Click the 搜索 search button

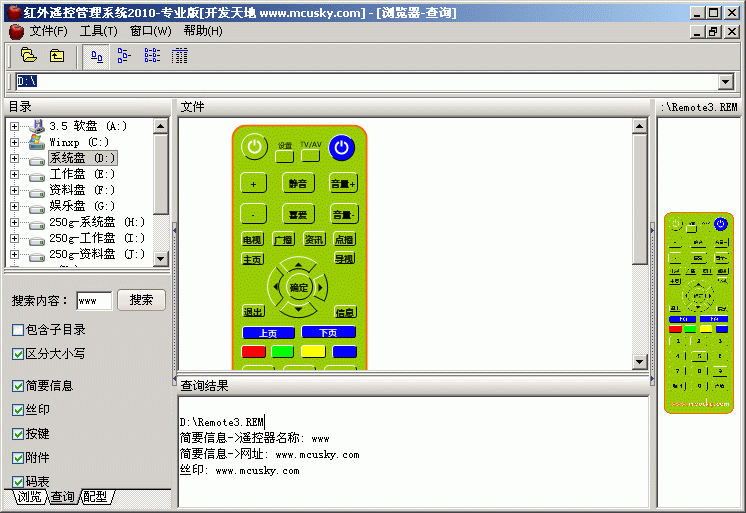click(141, 300)
